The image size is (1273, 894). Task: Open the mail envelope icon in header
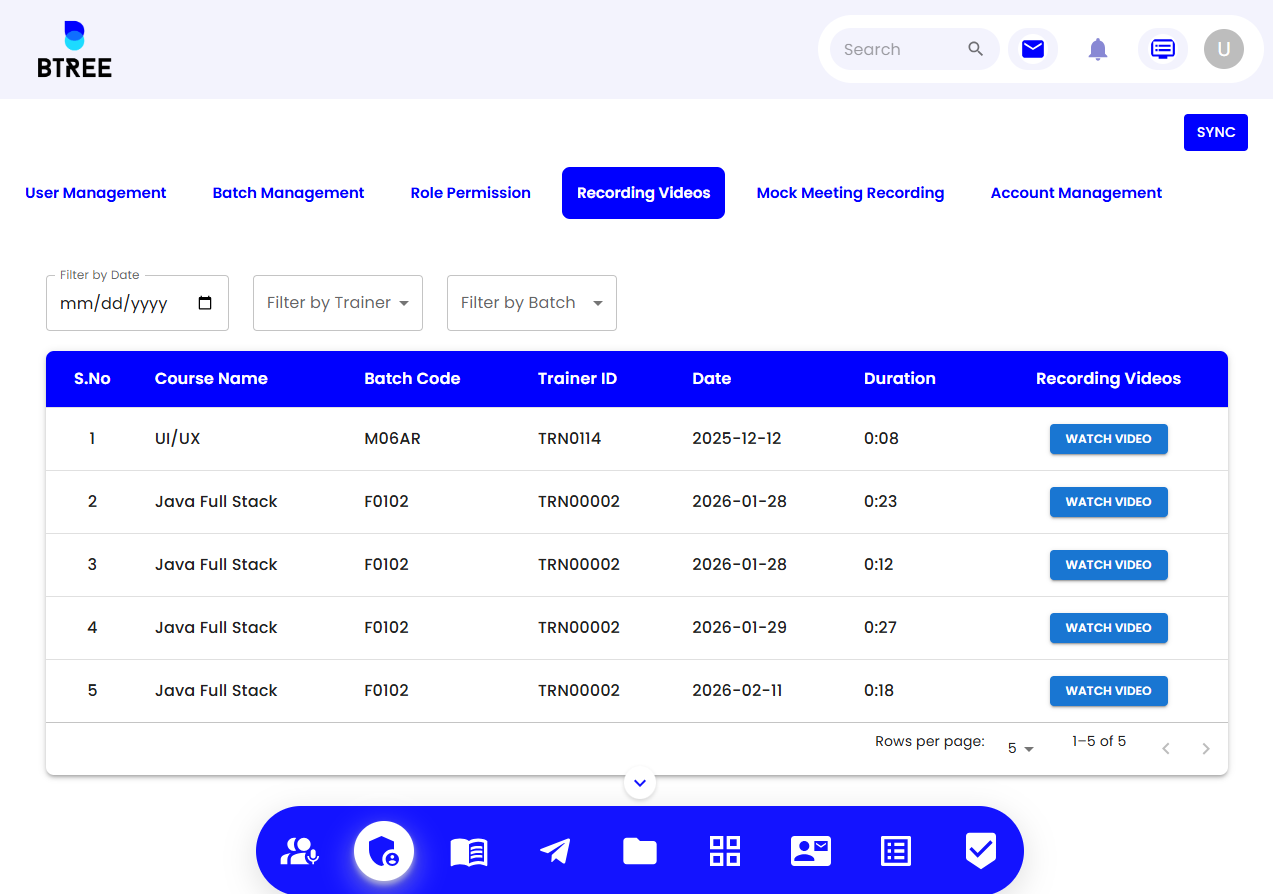[1033, 49]
